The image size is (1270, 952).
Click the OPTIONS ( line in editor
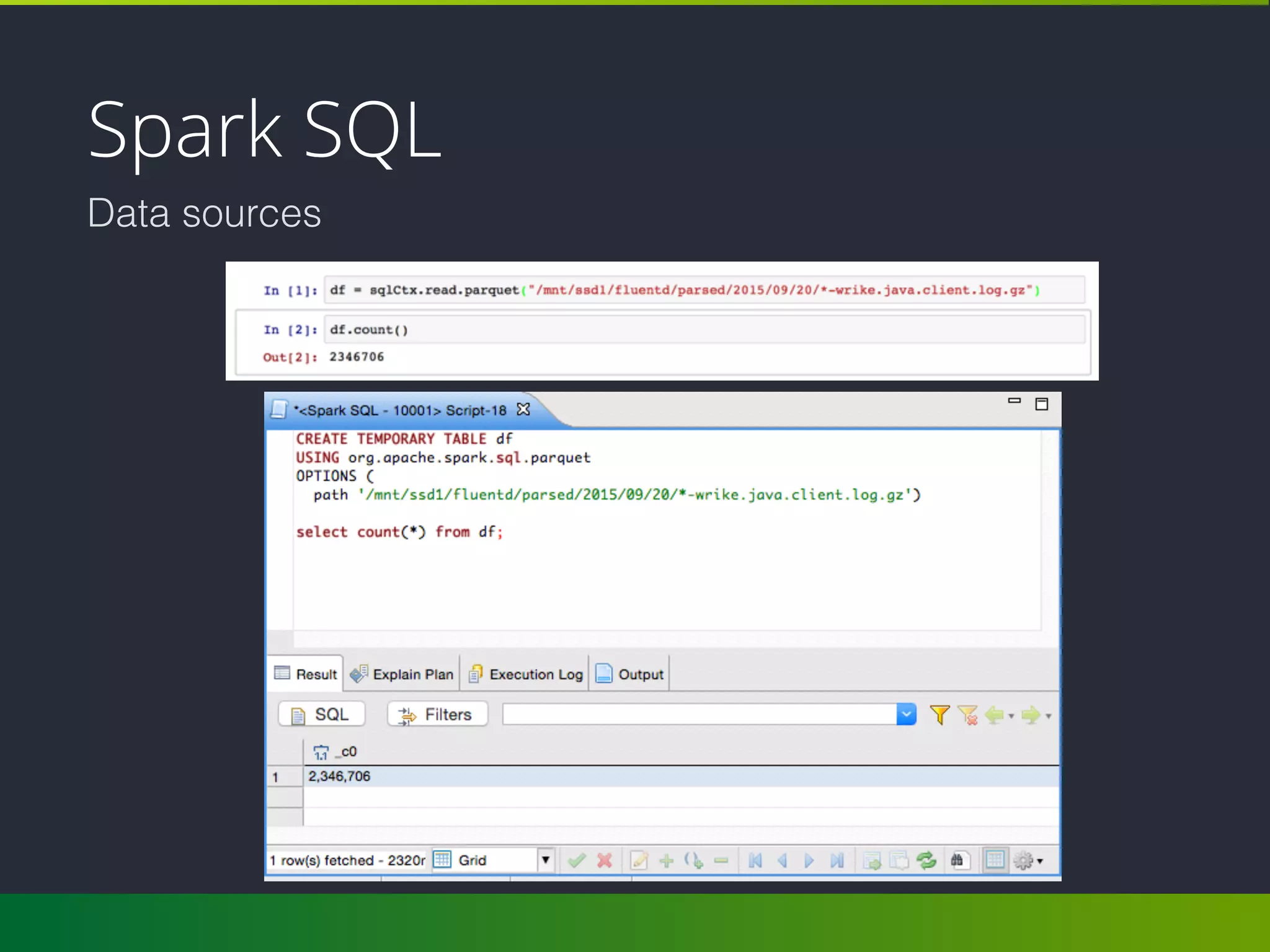(335, 476)
